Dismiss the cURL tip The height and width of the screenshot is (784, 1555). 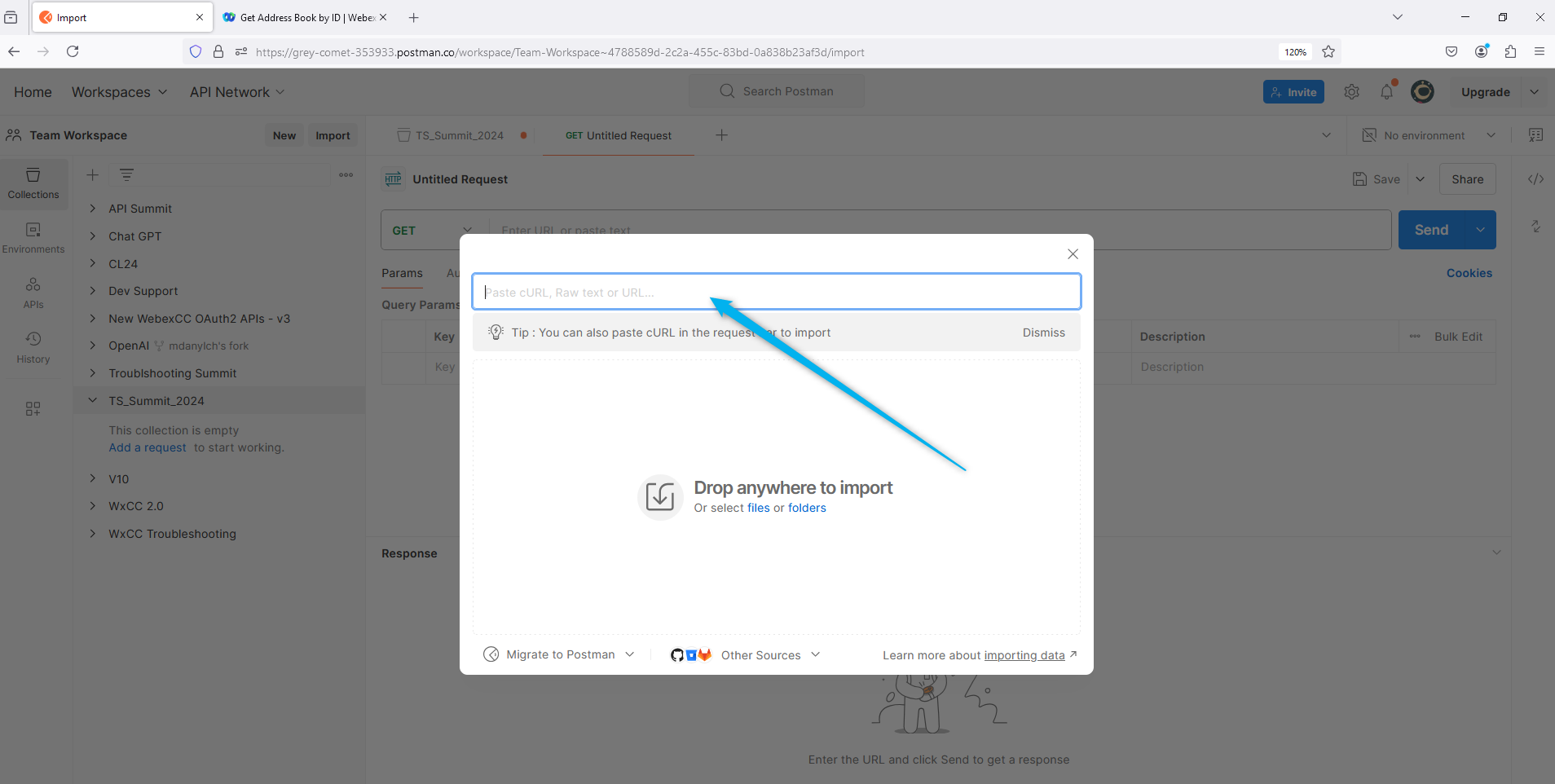(1043, 333)
